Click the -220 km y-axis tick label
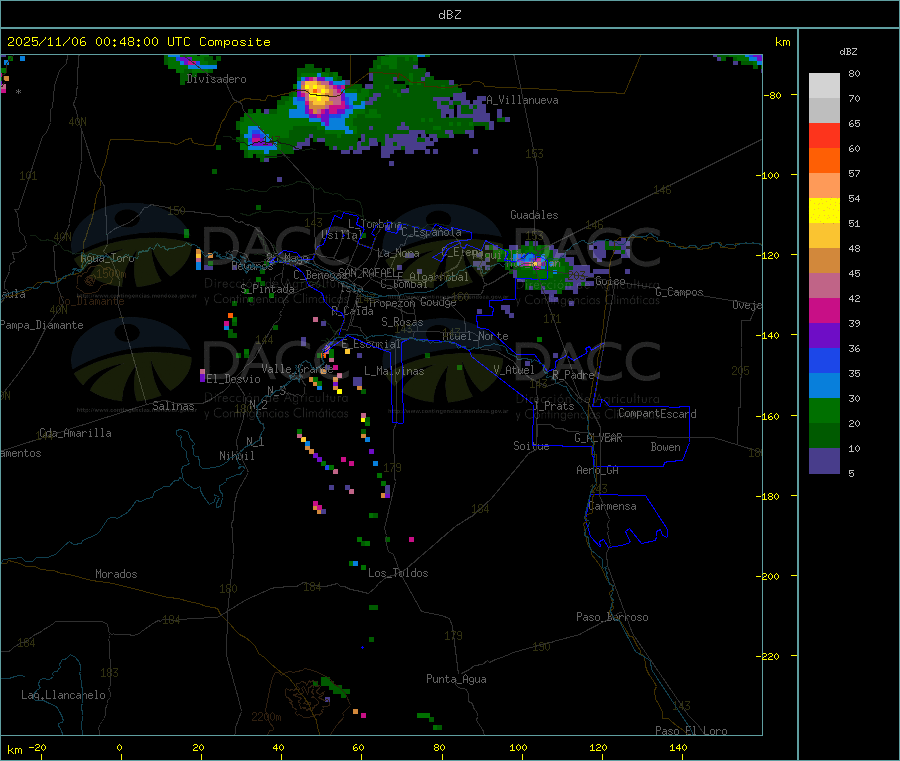This screenshot has height=761, width=900. pyautogui.click(x=770, y=656)
